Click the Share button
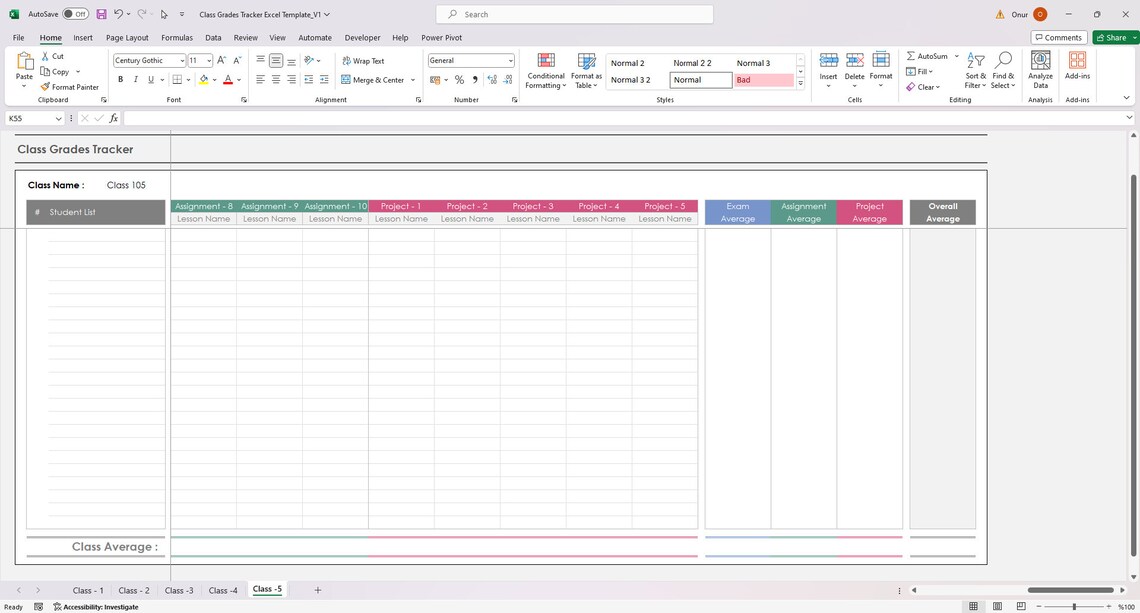This screenshot has height=613, width=1140. [x=1113, y=37]
